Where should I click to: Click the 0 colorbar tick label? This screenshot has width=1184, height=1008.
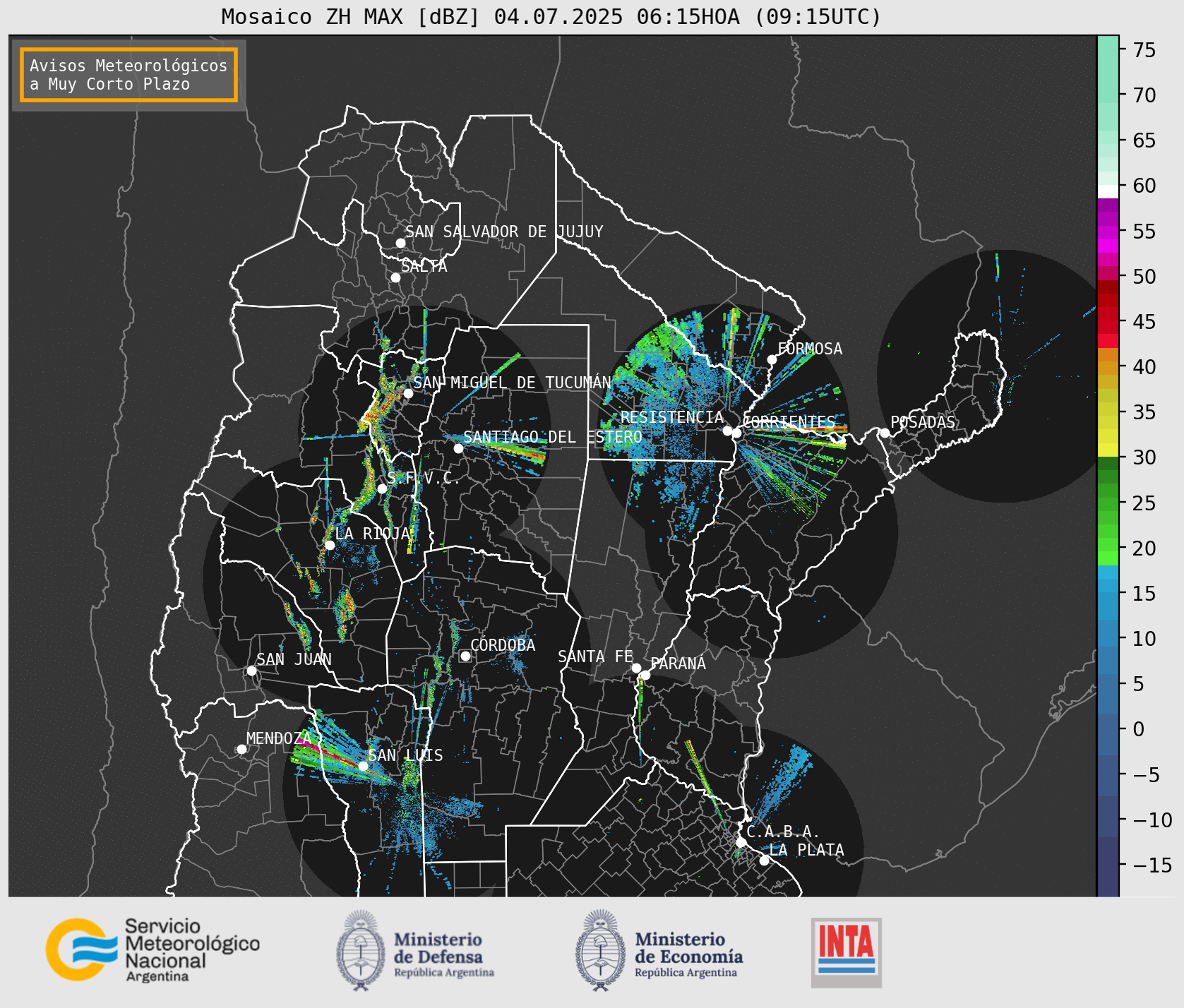pyautogui.click(x=1139, y=729)
